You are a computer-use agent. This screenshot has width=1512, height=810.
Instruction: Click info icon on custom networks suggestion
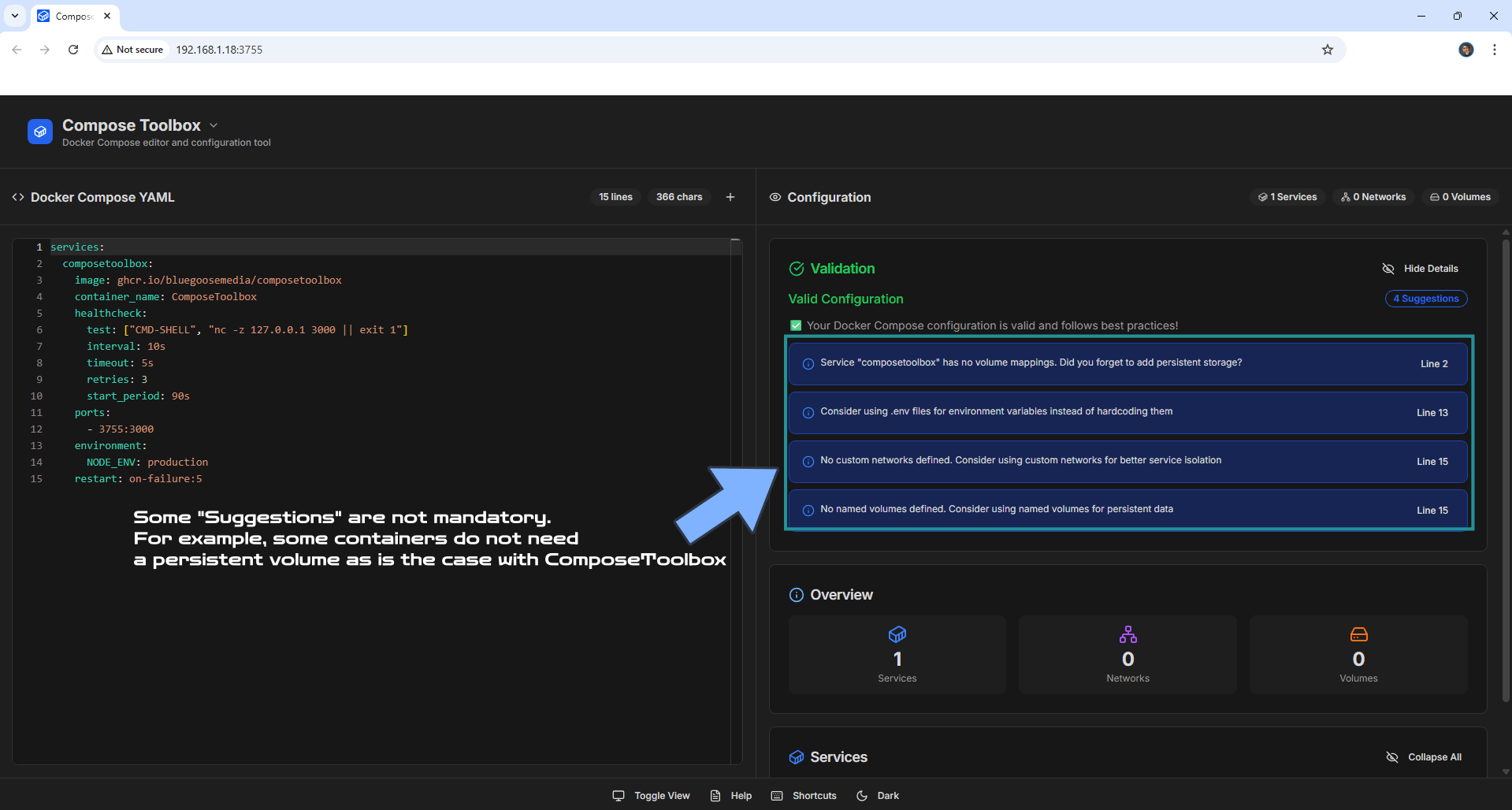click(x=808, y=462)
